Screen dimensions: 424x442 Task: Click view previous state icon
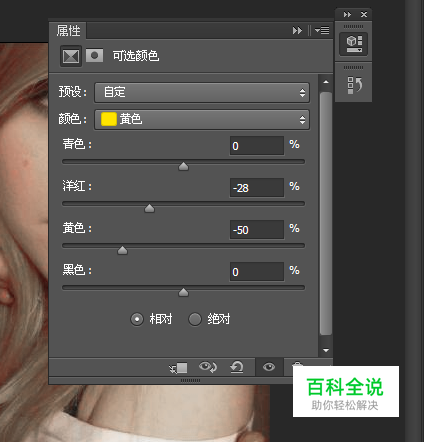(x=208, y=367)
